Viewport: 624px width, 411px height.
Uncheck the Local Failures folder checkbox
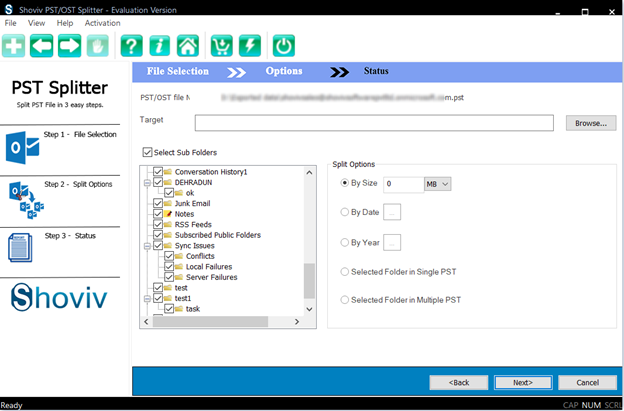coord(169,267)
